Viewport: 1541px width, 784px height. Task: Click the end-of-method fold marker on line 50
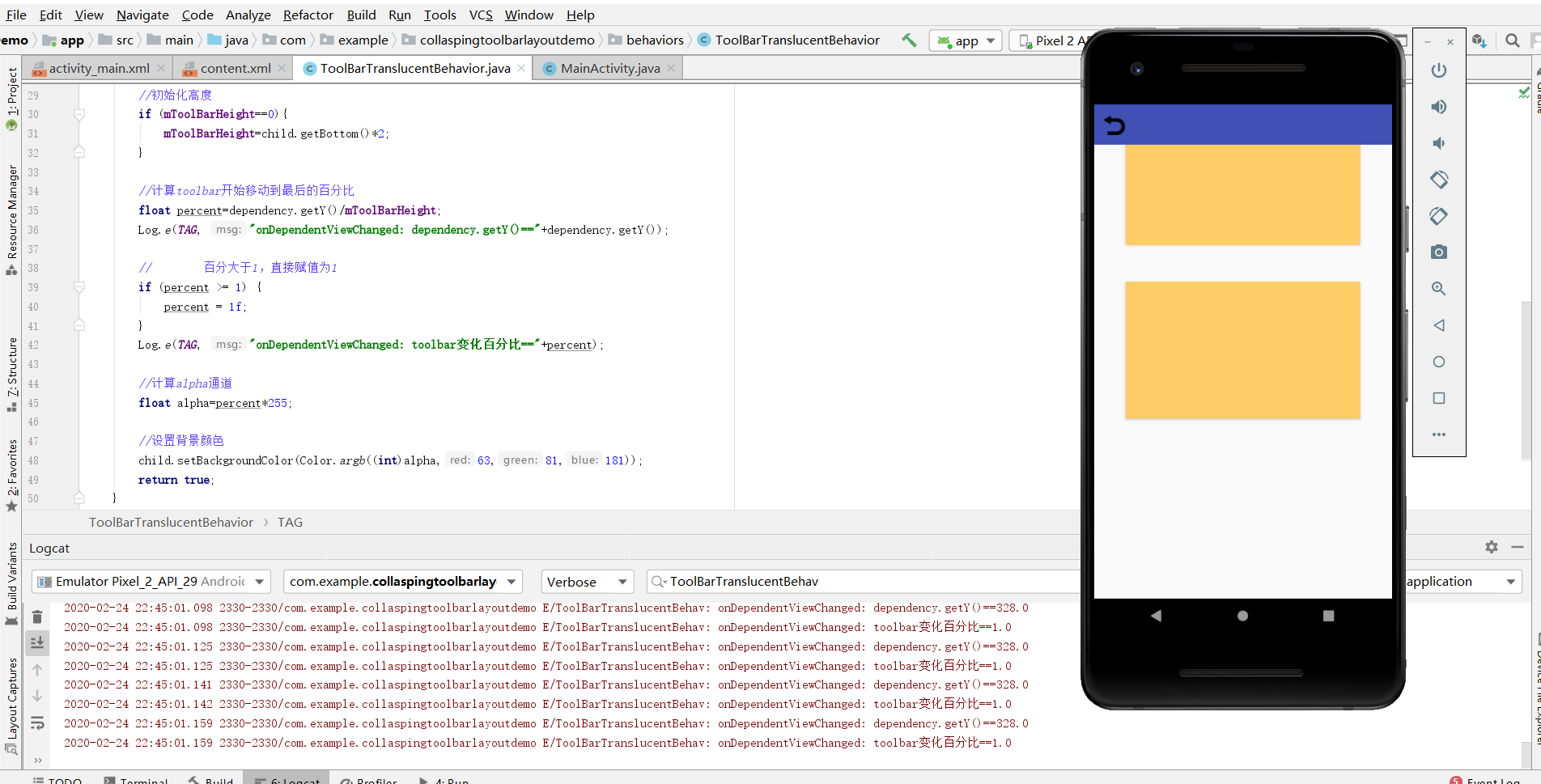tap(79, 498)
